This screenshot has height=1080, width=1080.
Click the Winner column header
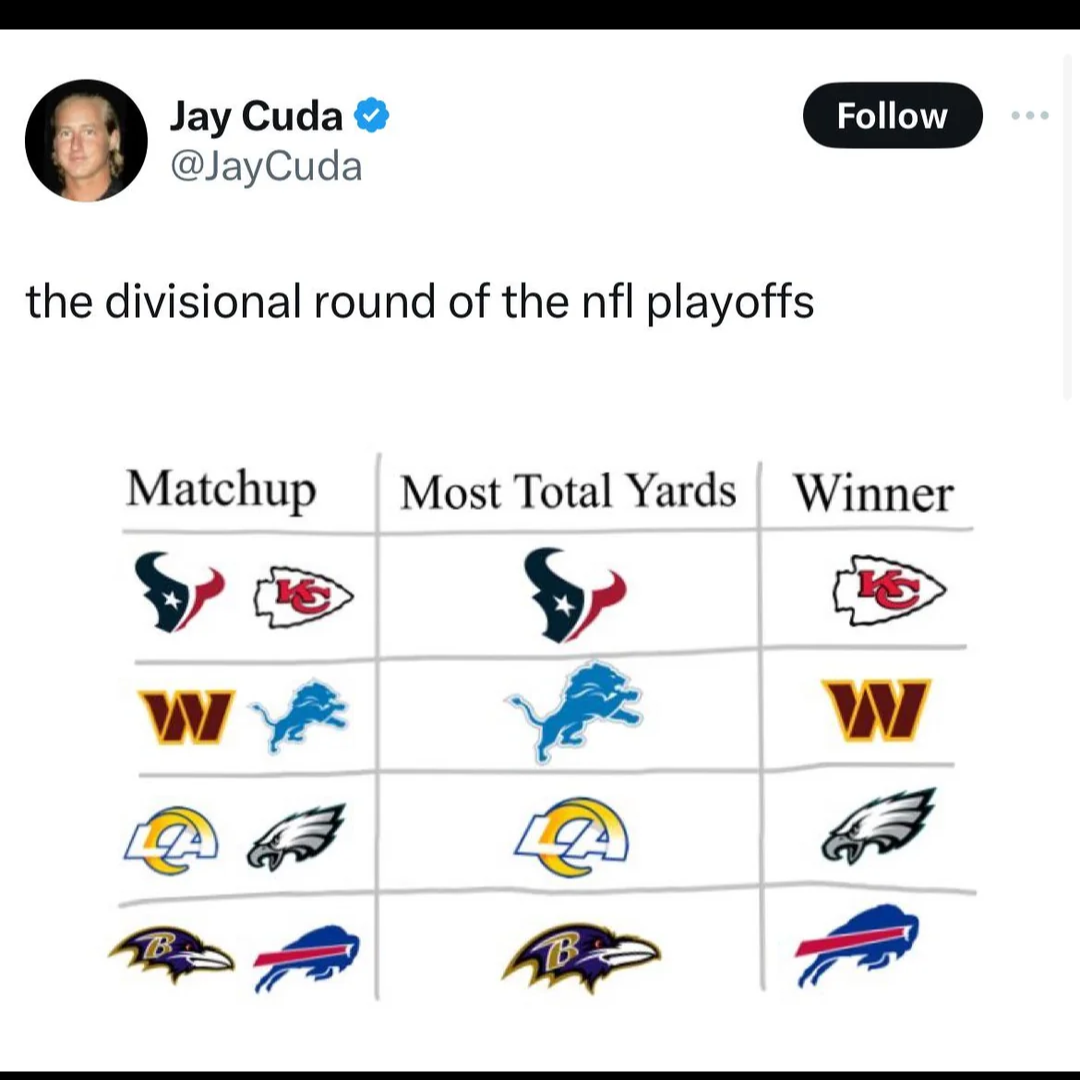tap(873, 493)
